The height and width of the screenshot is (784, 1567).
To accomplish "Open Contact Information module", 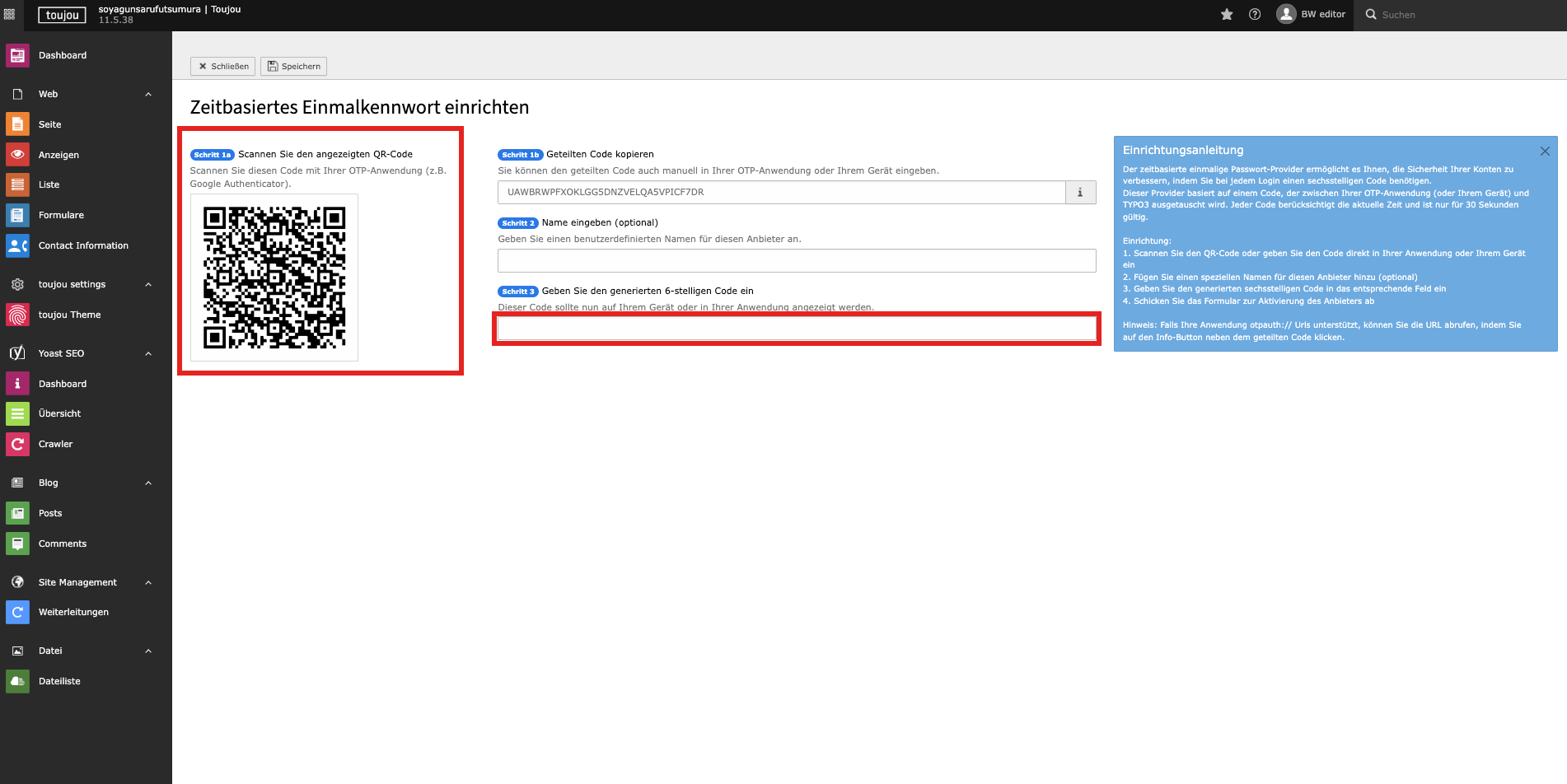I will (x=83, y=245).
